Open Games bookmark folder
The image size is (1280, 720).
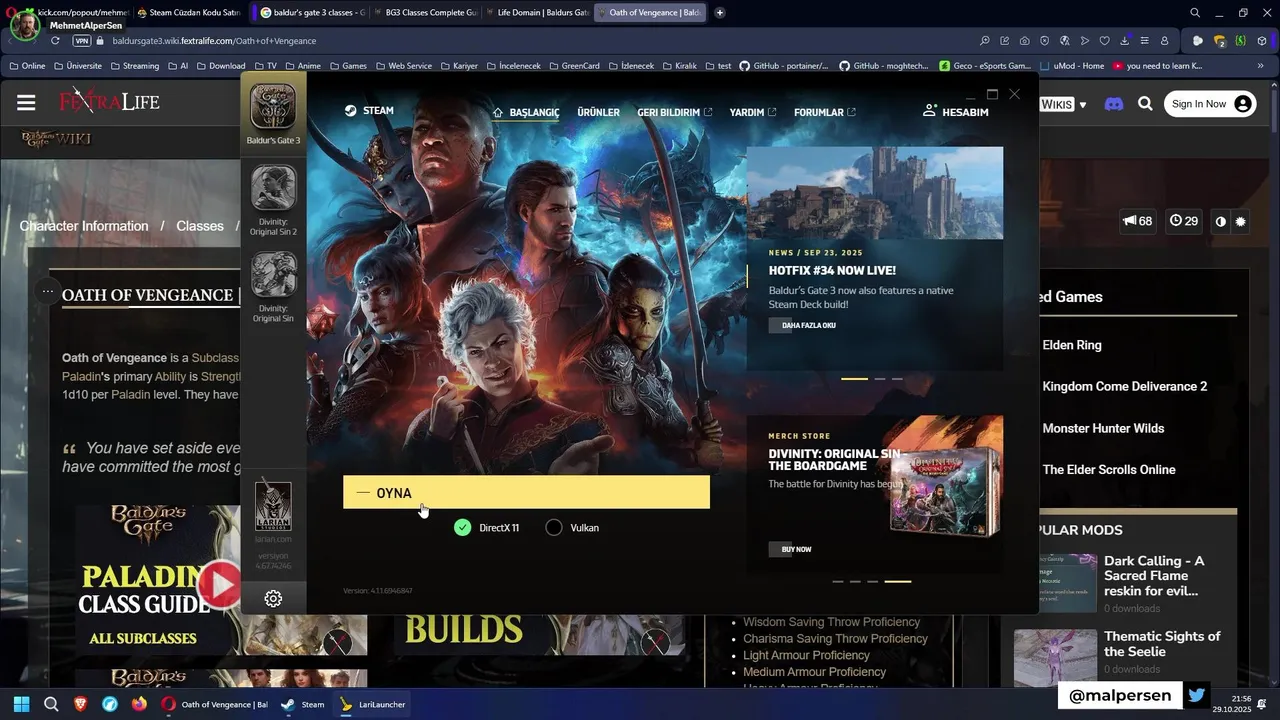[348, 66]
